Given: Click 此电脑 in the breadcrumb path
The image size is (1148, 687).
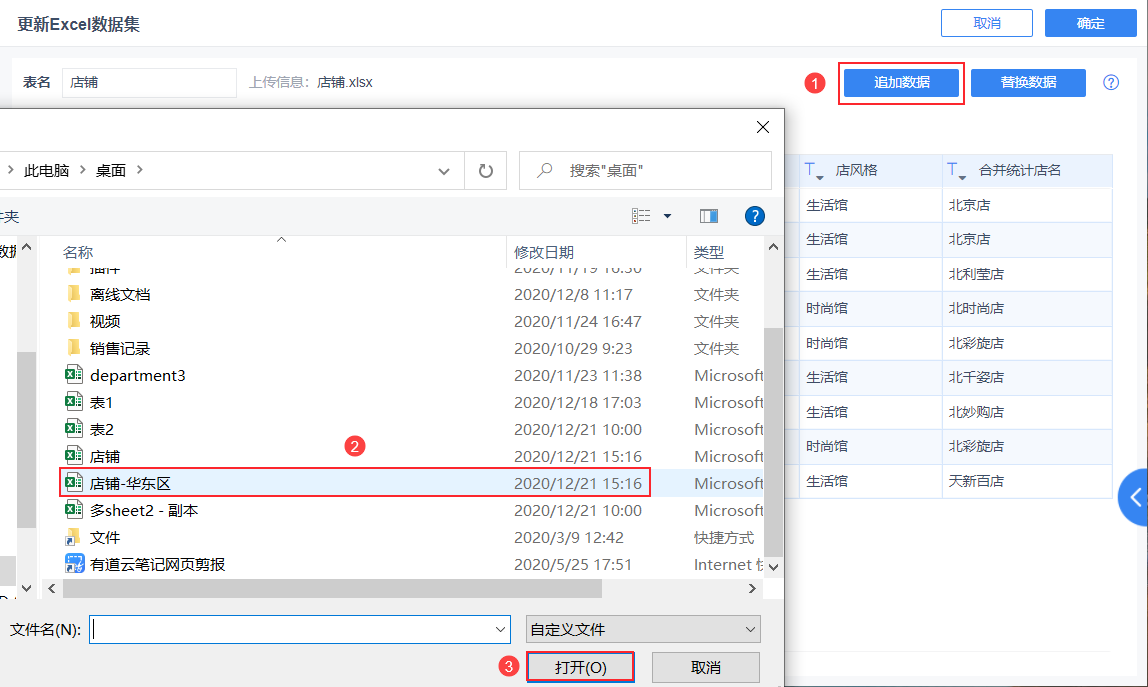Looking at the screenshot, I should (x=47, y=171).
